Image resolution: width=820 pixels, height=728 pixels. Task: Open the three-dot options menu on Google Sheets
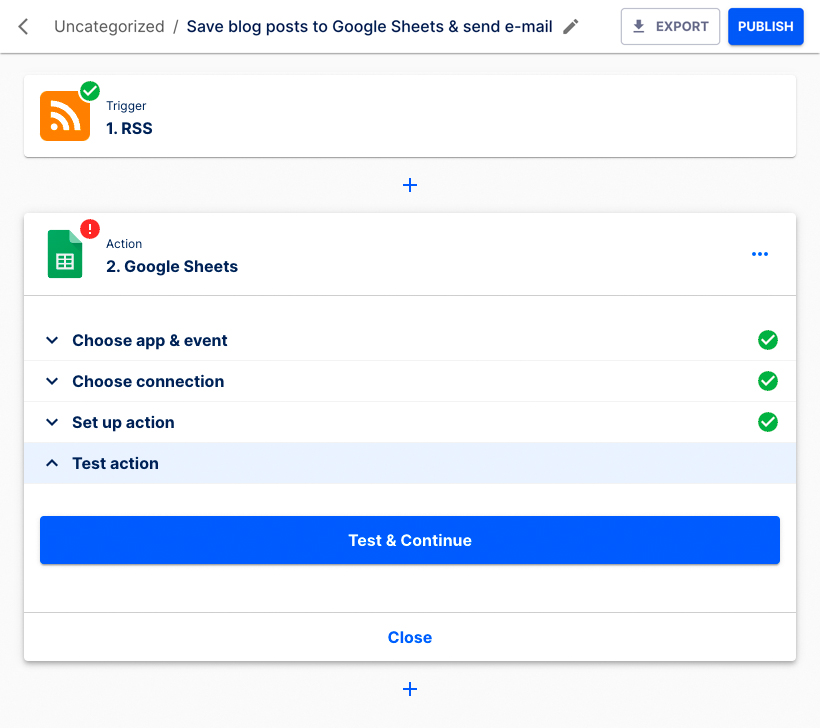[x=760, y=254]
